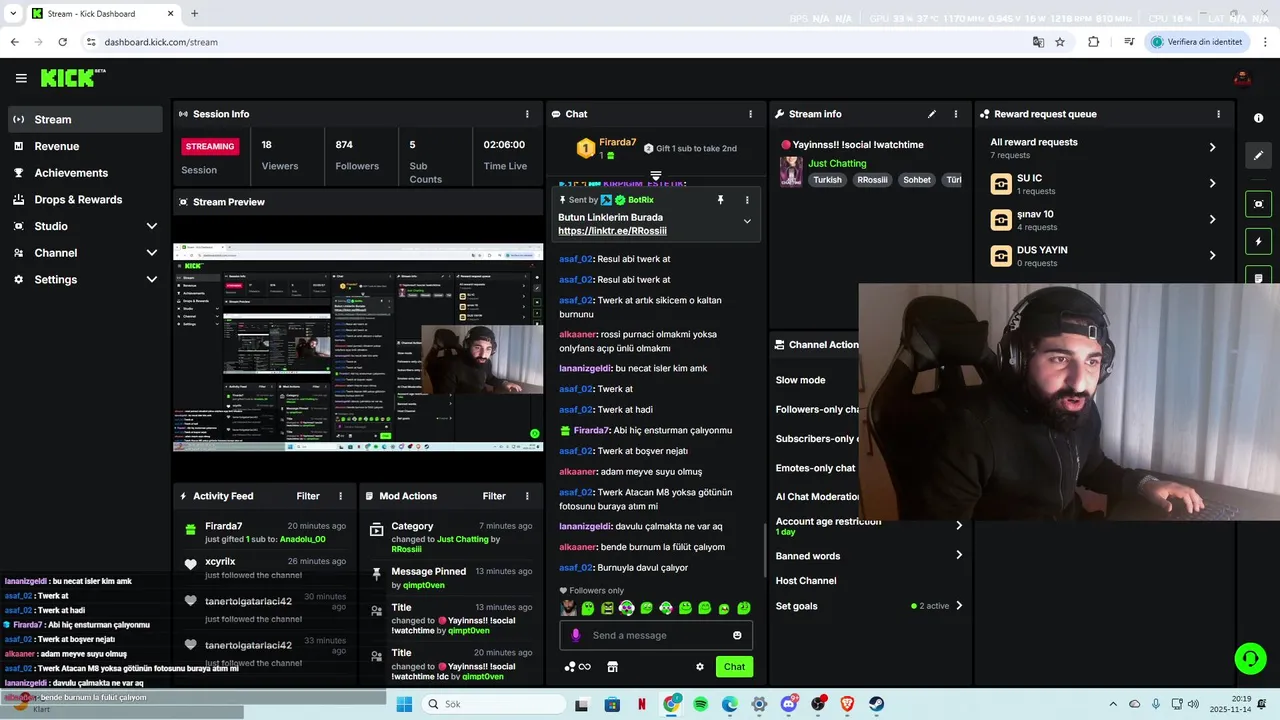Click the Host Channel option
This screenshot has height=720, width=1280.
point(806,581)
